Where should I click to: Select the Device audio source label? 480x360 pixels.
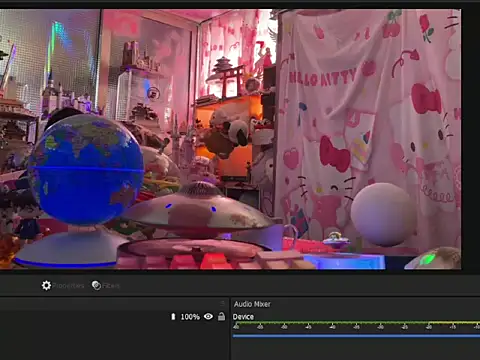click(x=243, y=317)
